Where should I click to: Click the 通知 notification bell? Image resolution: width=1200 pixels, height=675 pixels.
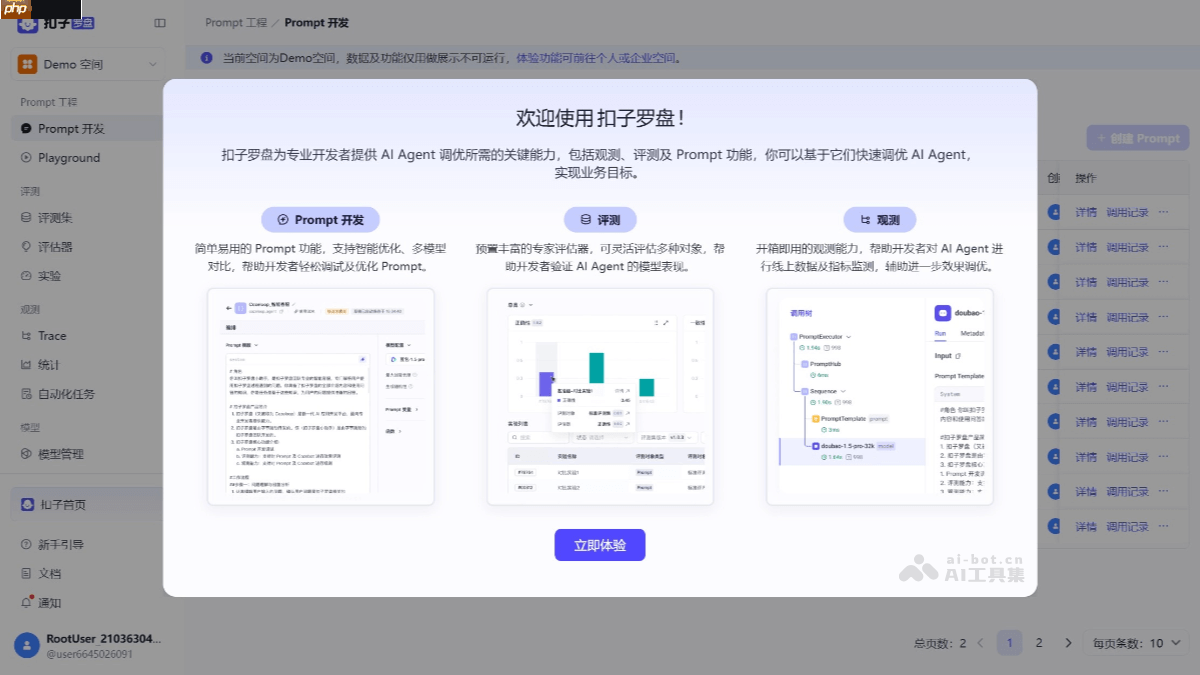coord(50,602)
